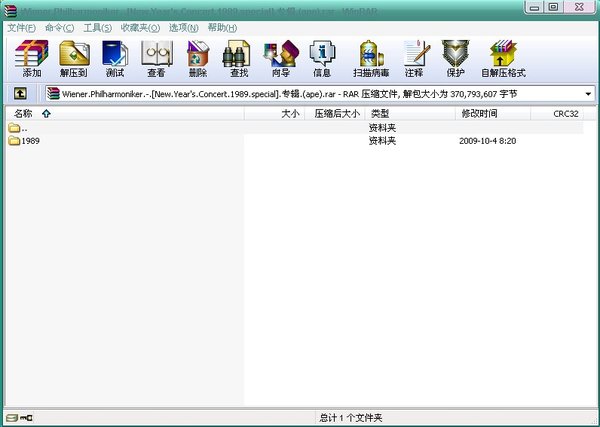The image size is (600, 427).
Task: Run the 测试 (Test) archive tool
Action: tap(115, 59)
